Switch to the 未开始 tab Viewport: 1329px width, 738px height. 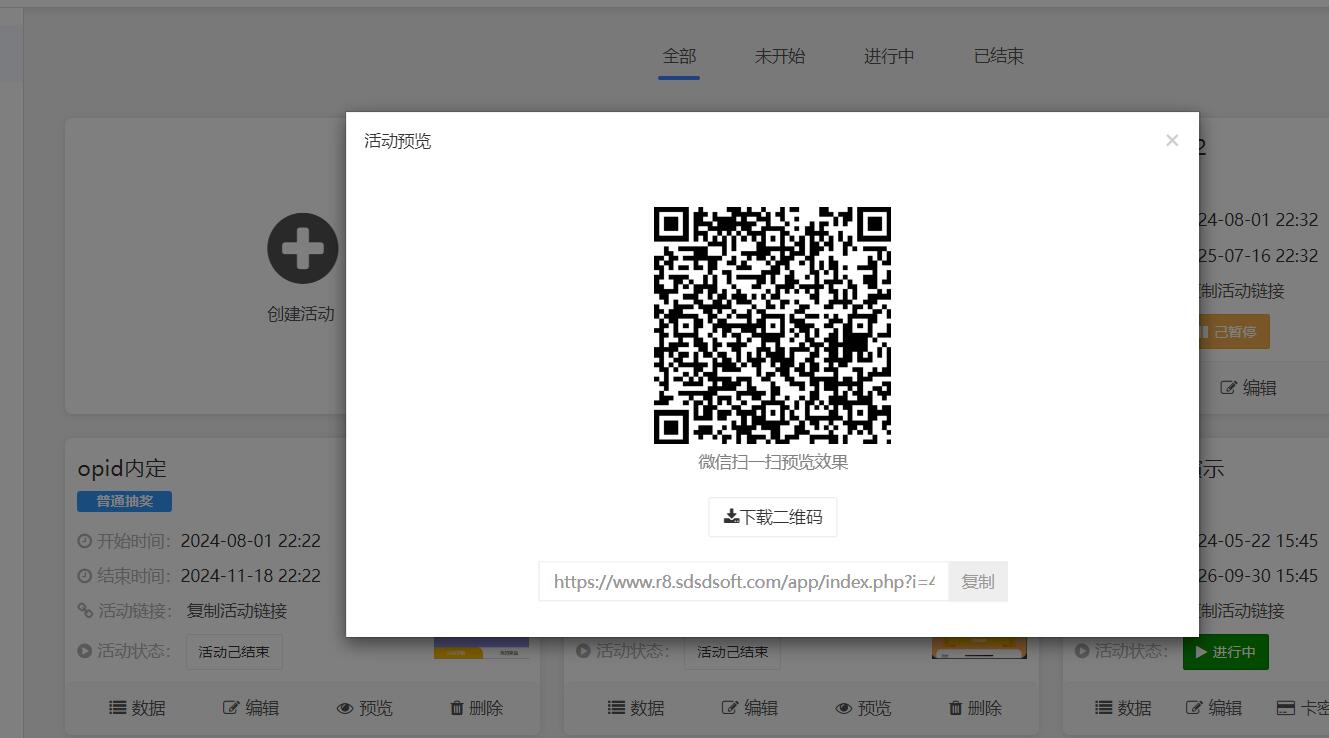click(779, 56)
